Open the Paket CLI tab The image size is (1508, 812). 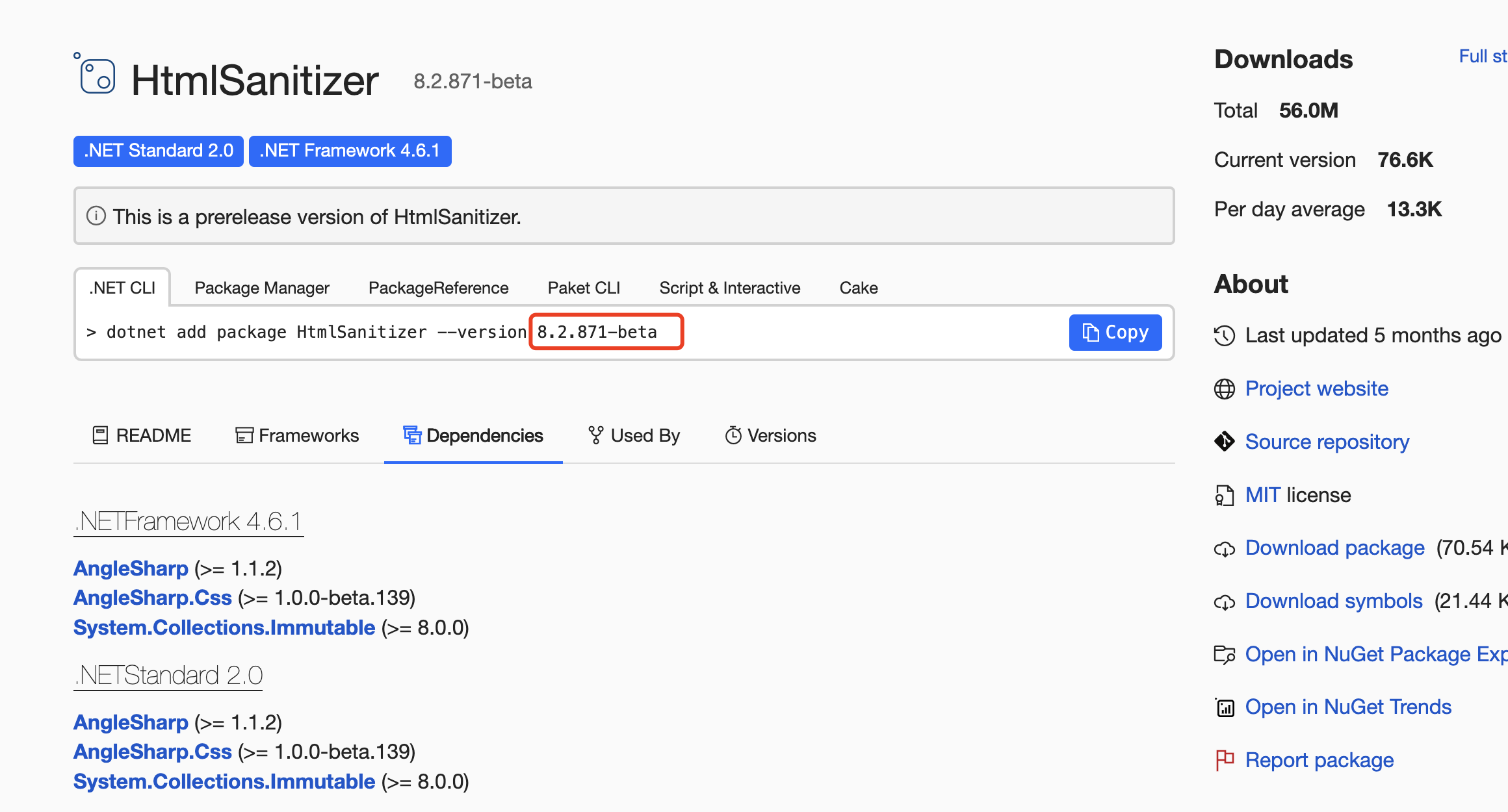584,288
